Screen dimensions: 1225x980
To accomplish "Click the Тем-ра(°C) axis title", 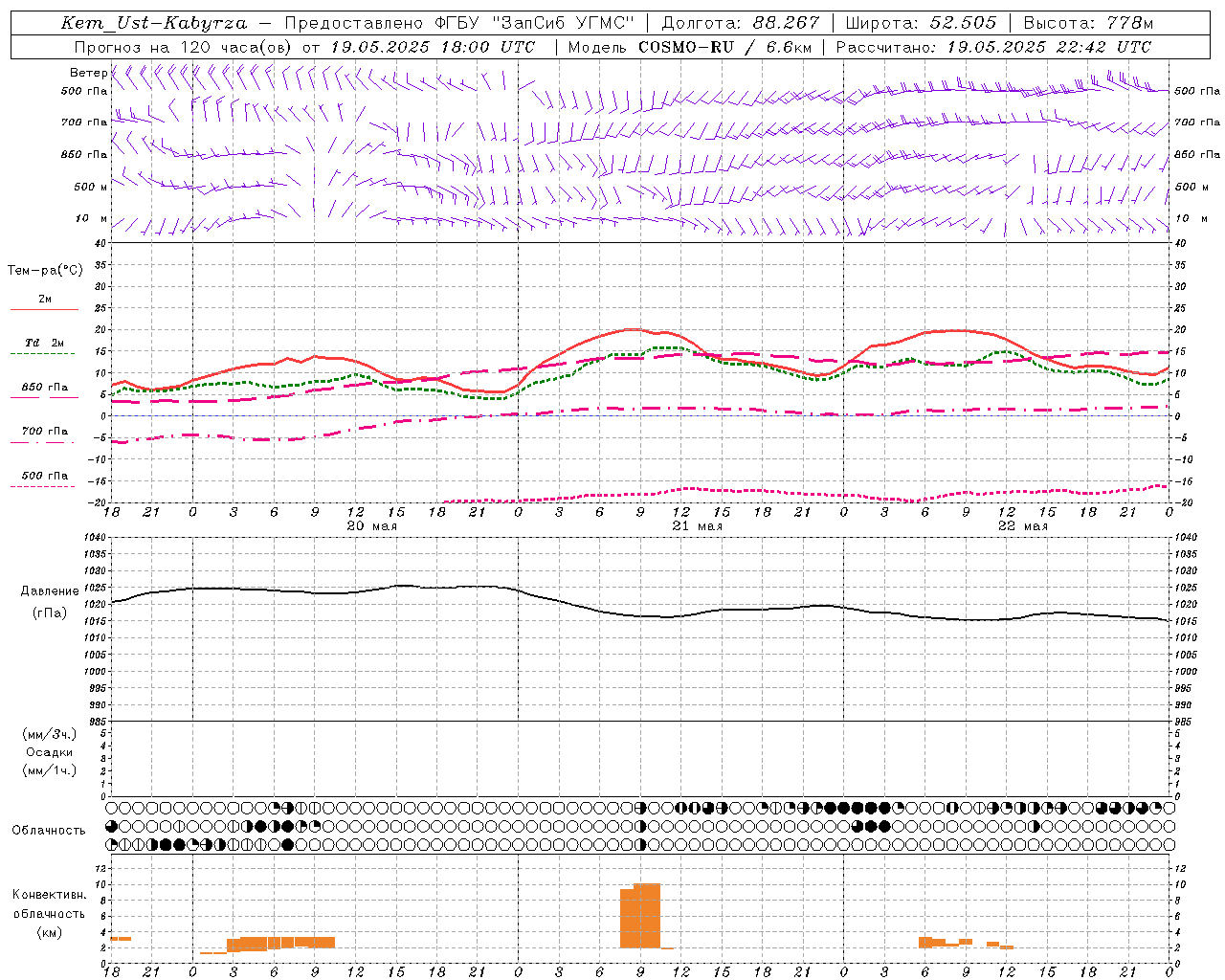I will point(45,271).
